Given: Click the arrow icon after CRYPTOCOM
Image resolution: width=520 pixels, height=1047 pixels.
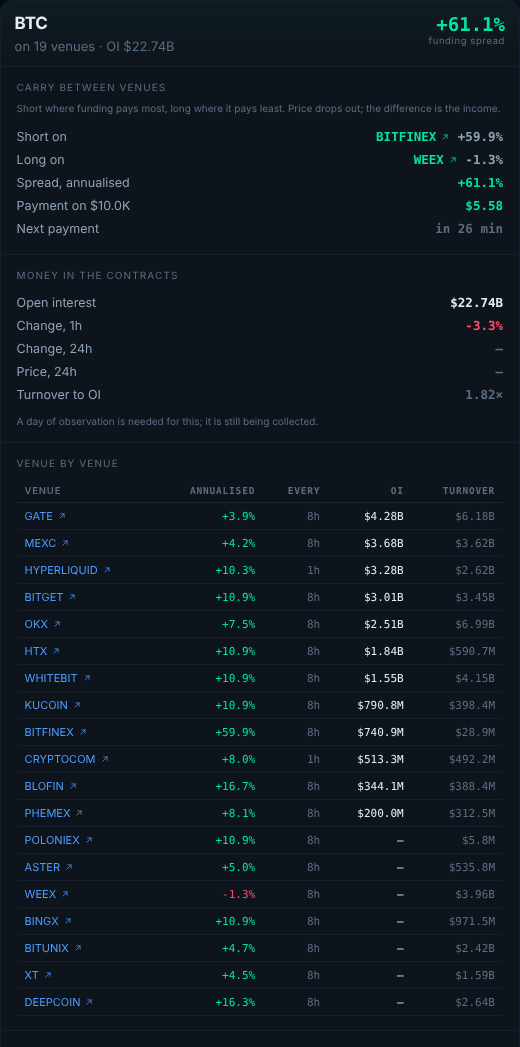Looking at the screenshot, I should [x=105, y=759].
